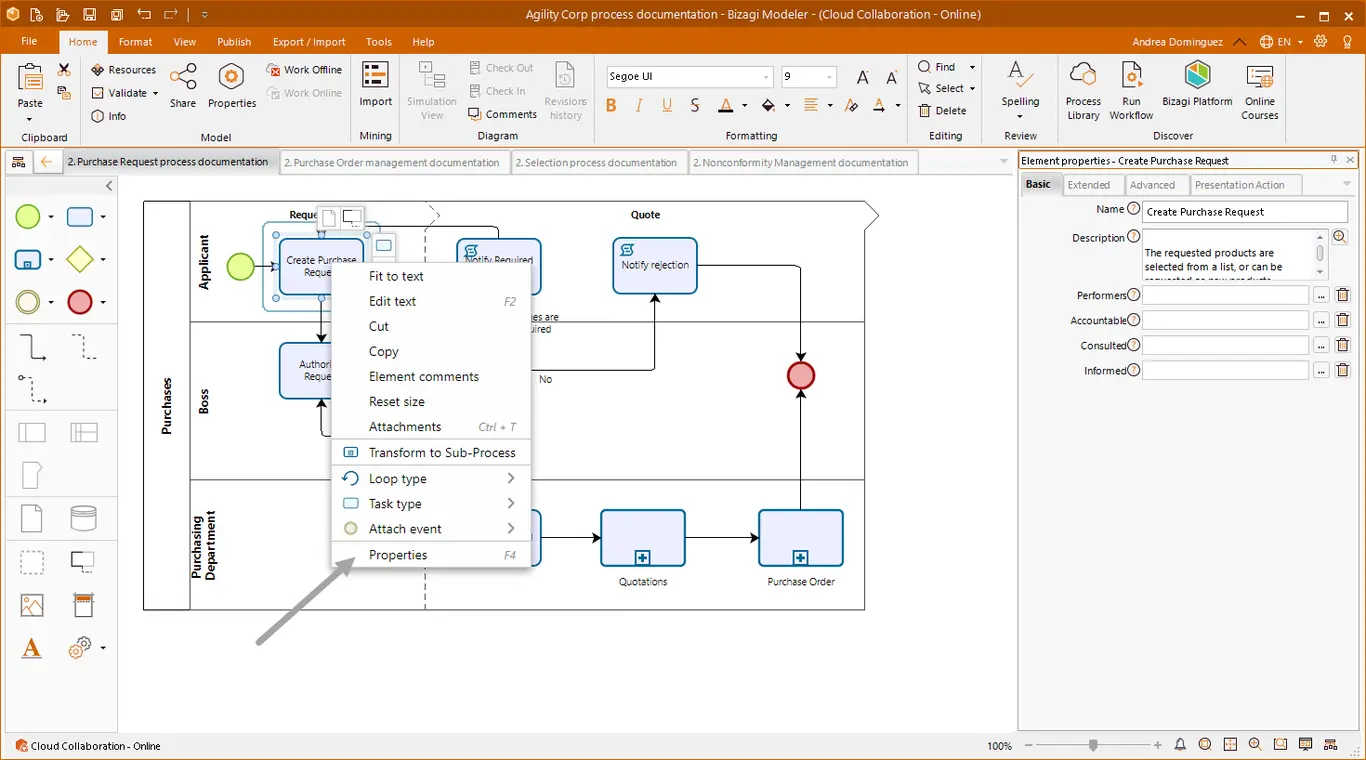The image size is (1366, 760).
Task: Toggle Work Offline mode
Action: (x=304, y=70)
